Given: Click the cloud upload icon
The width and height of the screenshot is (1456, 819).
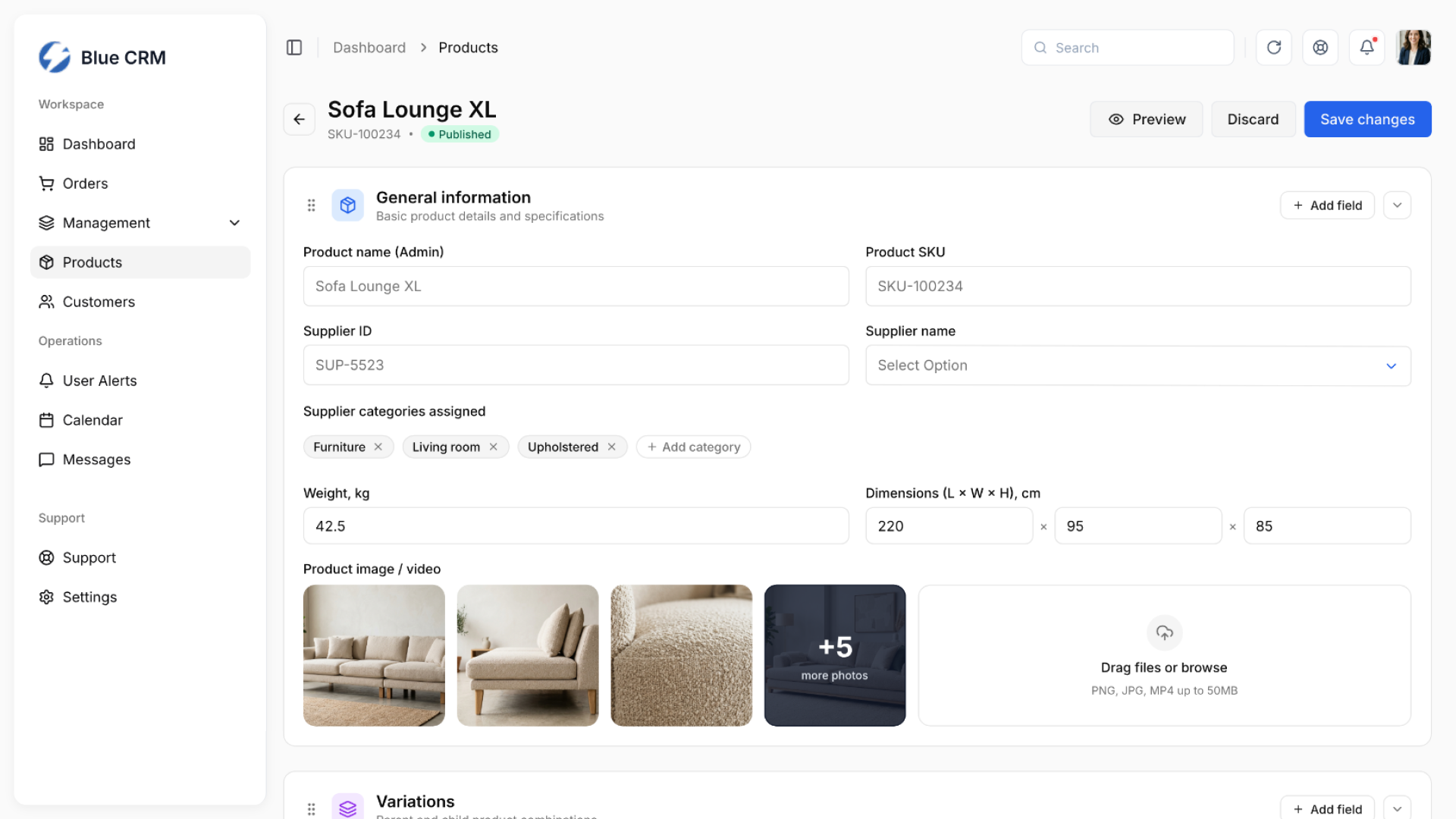Looking at the screenshot, I should click(1165, 632).
